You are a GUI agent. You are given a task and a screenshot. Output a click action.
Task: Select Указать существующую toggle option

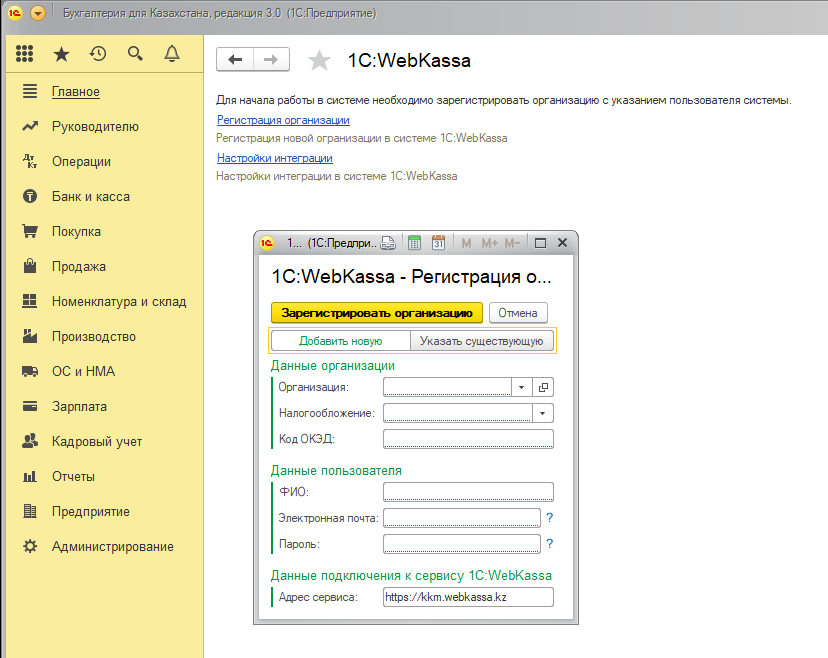(482, 341)
